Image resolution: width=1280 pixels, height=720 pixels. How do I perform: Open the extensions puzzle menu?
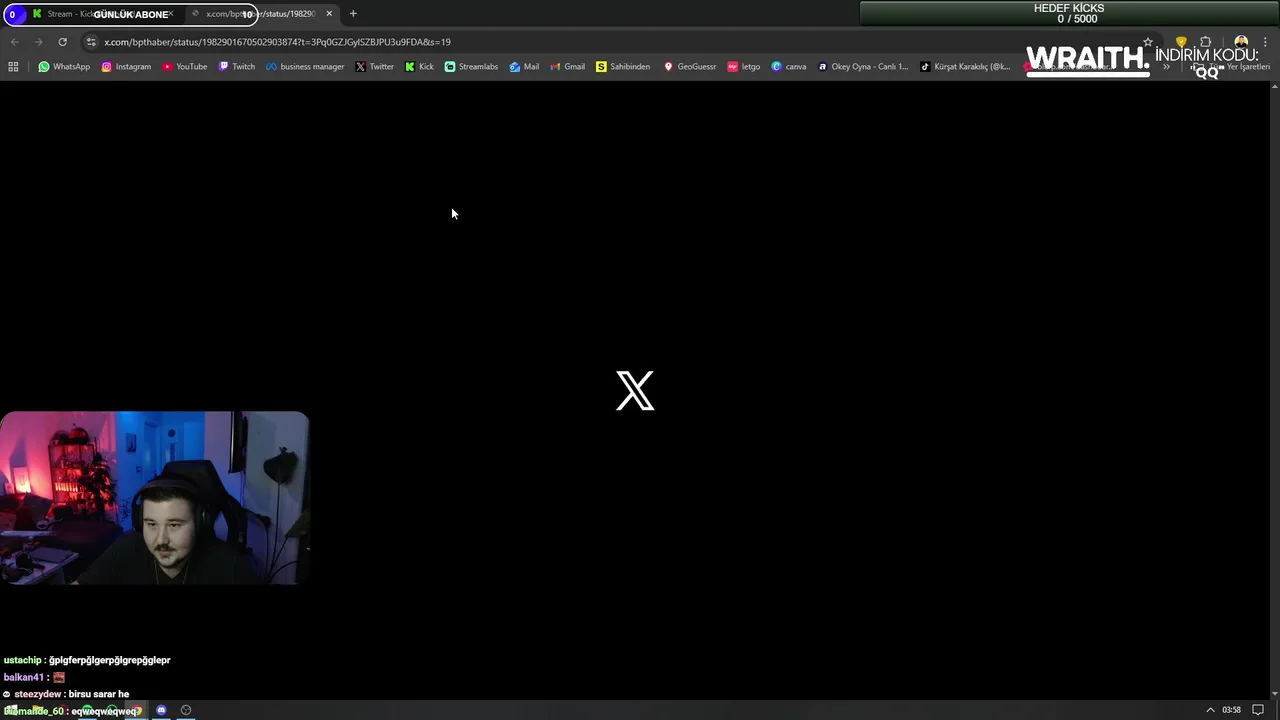tap(1205, 42)
